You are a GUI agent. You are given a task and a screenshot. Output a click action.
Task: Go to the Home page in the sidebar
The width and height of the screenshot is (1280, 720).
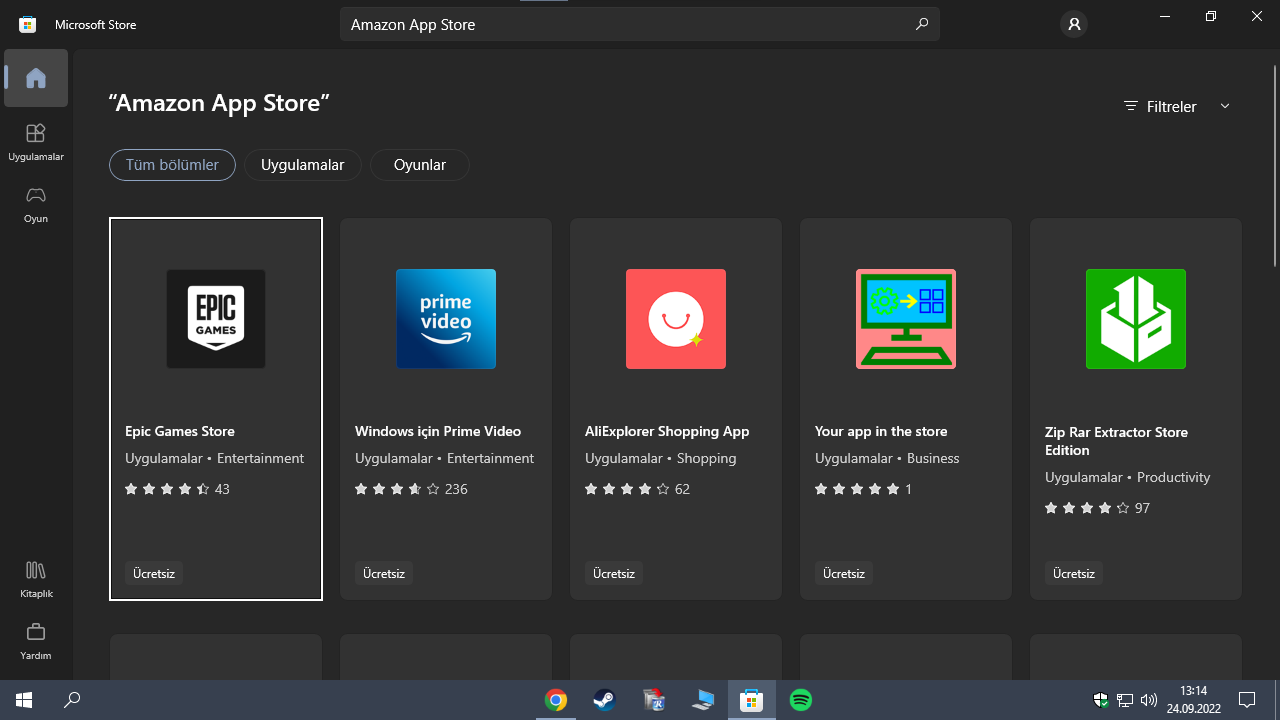36,78
